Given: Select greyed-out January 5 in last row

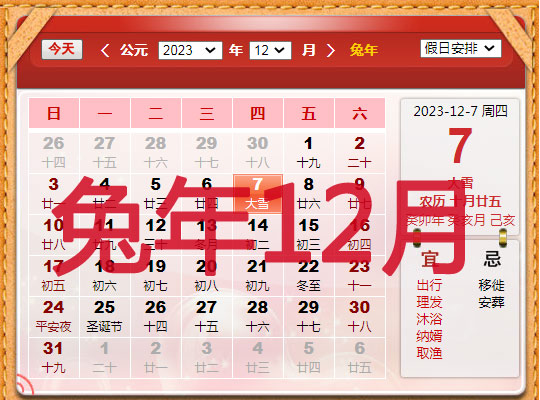Looking at the screenshot, I should pos(309,358).
